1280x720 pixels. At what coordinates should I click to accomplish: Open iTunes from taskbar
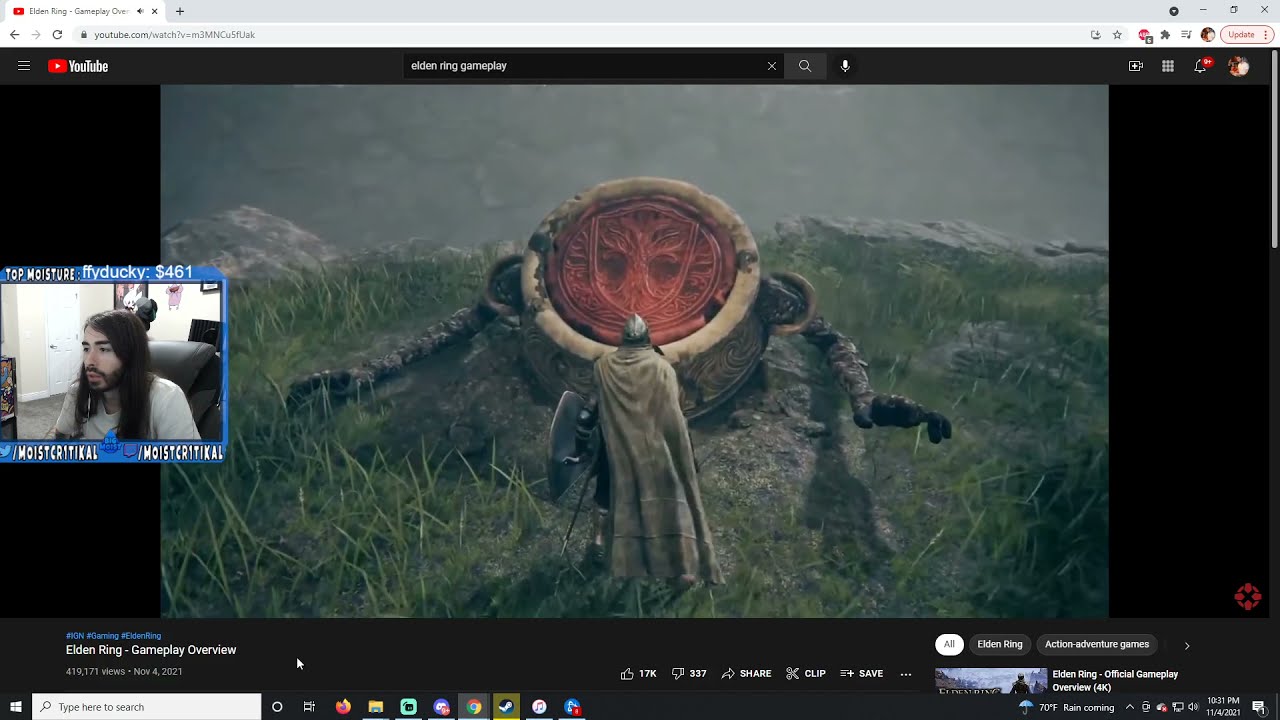(x=539, y=707)
